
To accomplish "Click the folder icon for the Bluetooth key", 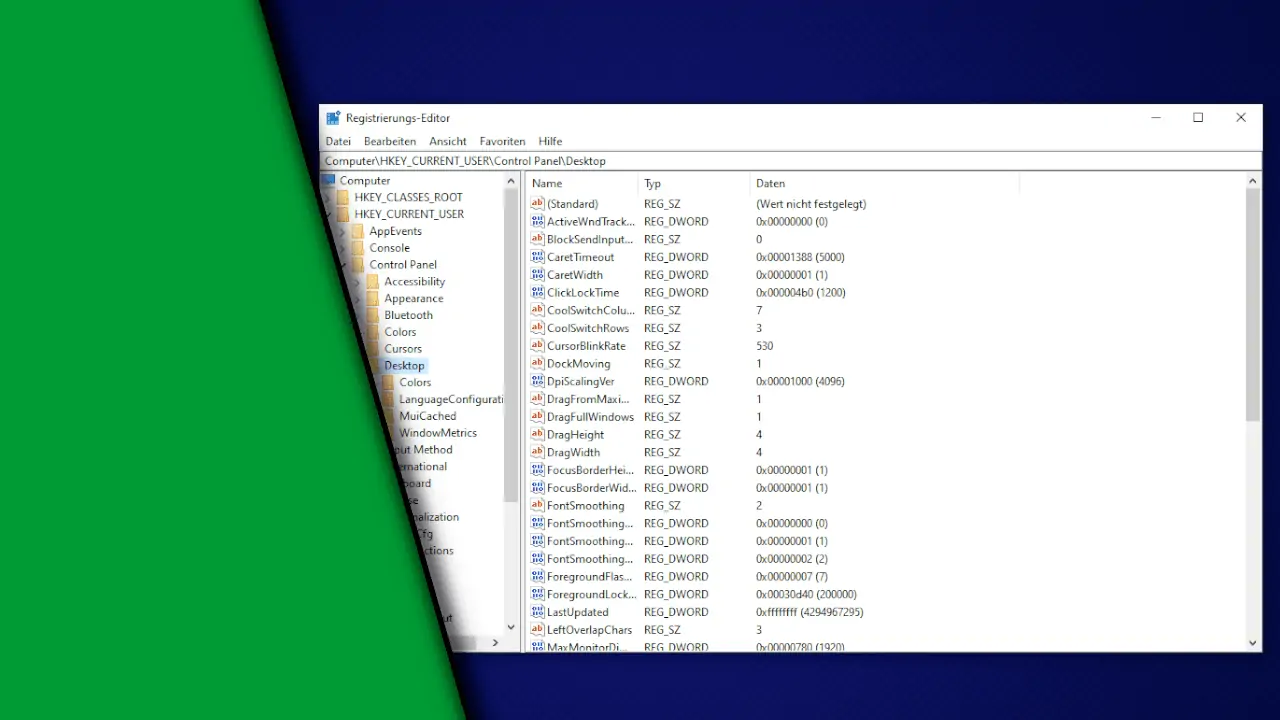I will [x=373, y=315].
